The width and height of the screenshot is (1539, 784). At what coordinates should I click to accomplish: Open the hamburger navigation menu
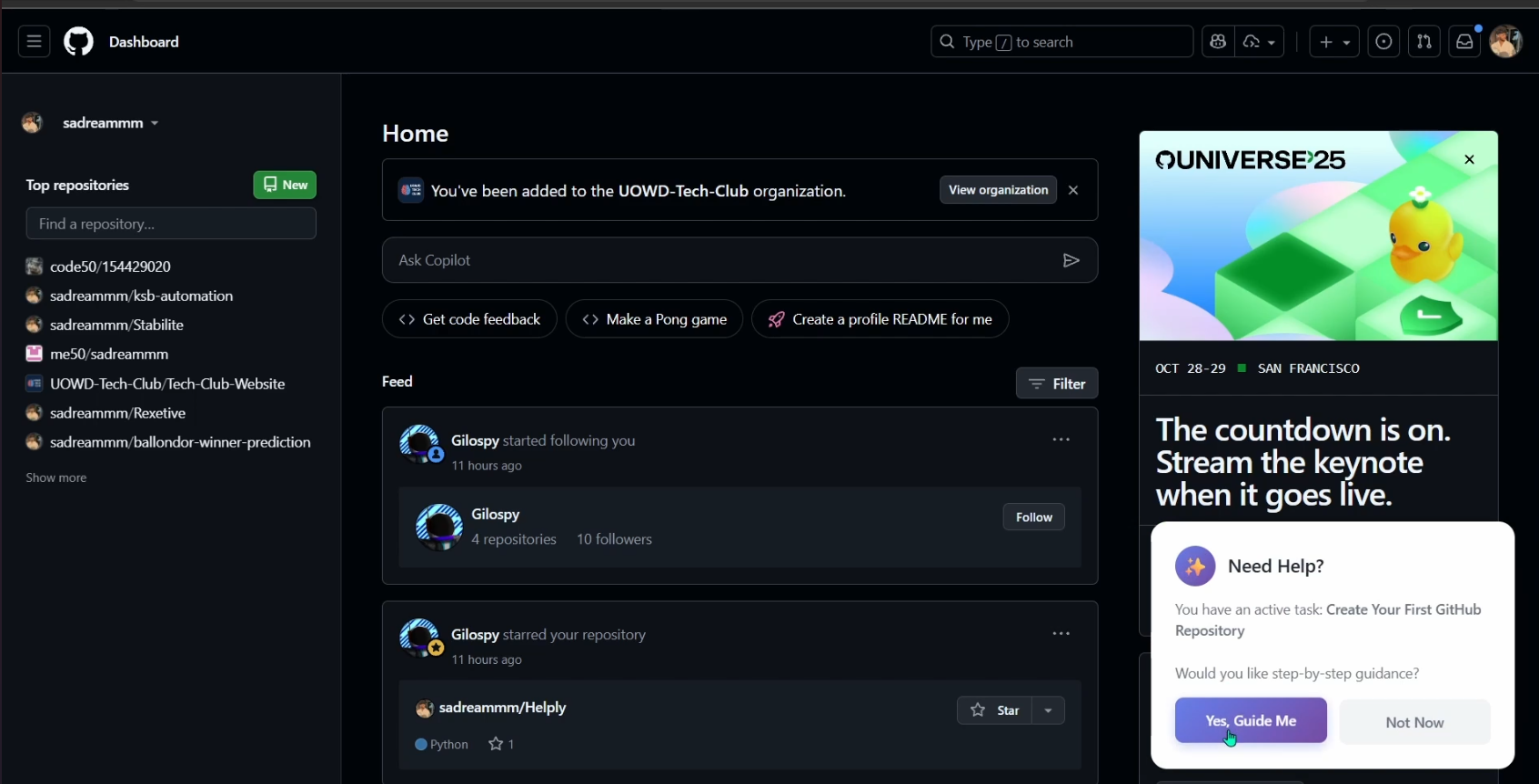click(x=35, y=42)
